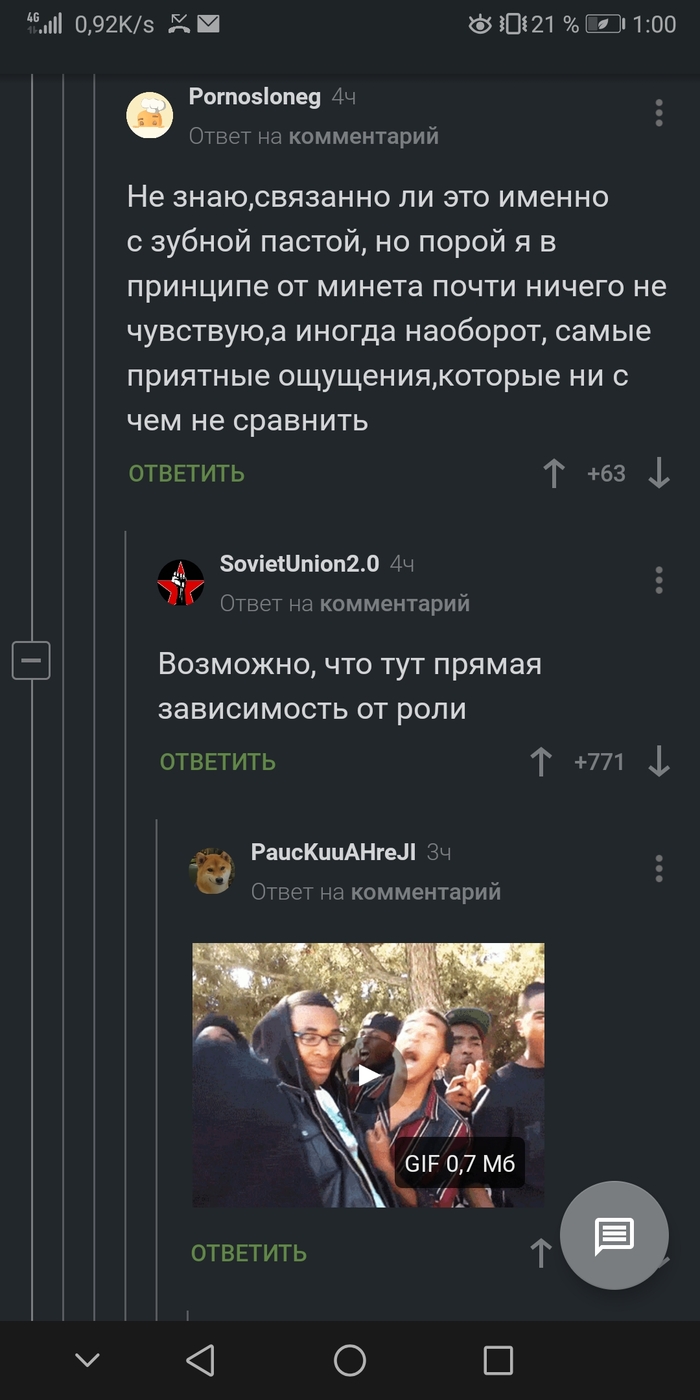Hide navigation bar with the down chevron

pyautogui.click(x=87, y=1359)
